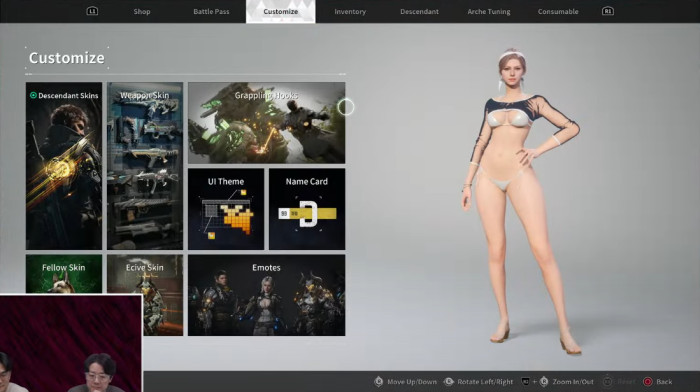Open the Consumable tab
Screen dimensions: 700x392
[558, 12]
